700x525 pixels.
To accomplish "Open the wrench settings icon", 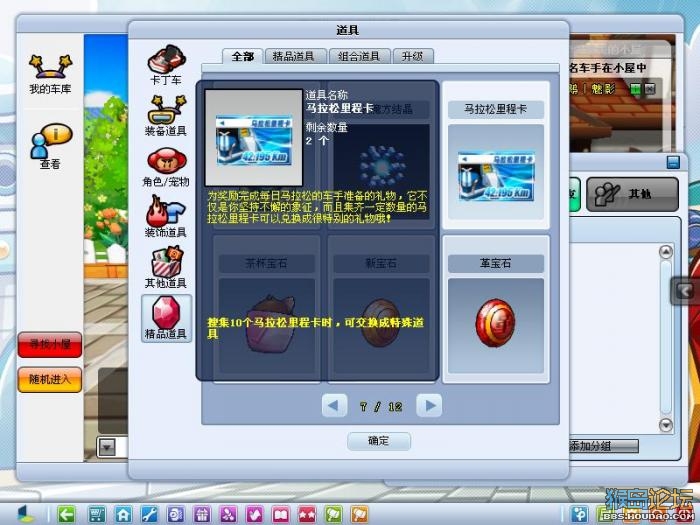I will [150, 514].
